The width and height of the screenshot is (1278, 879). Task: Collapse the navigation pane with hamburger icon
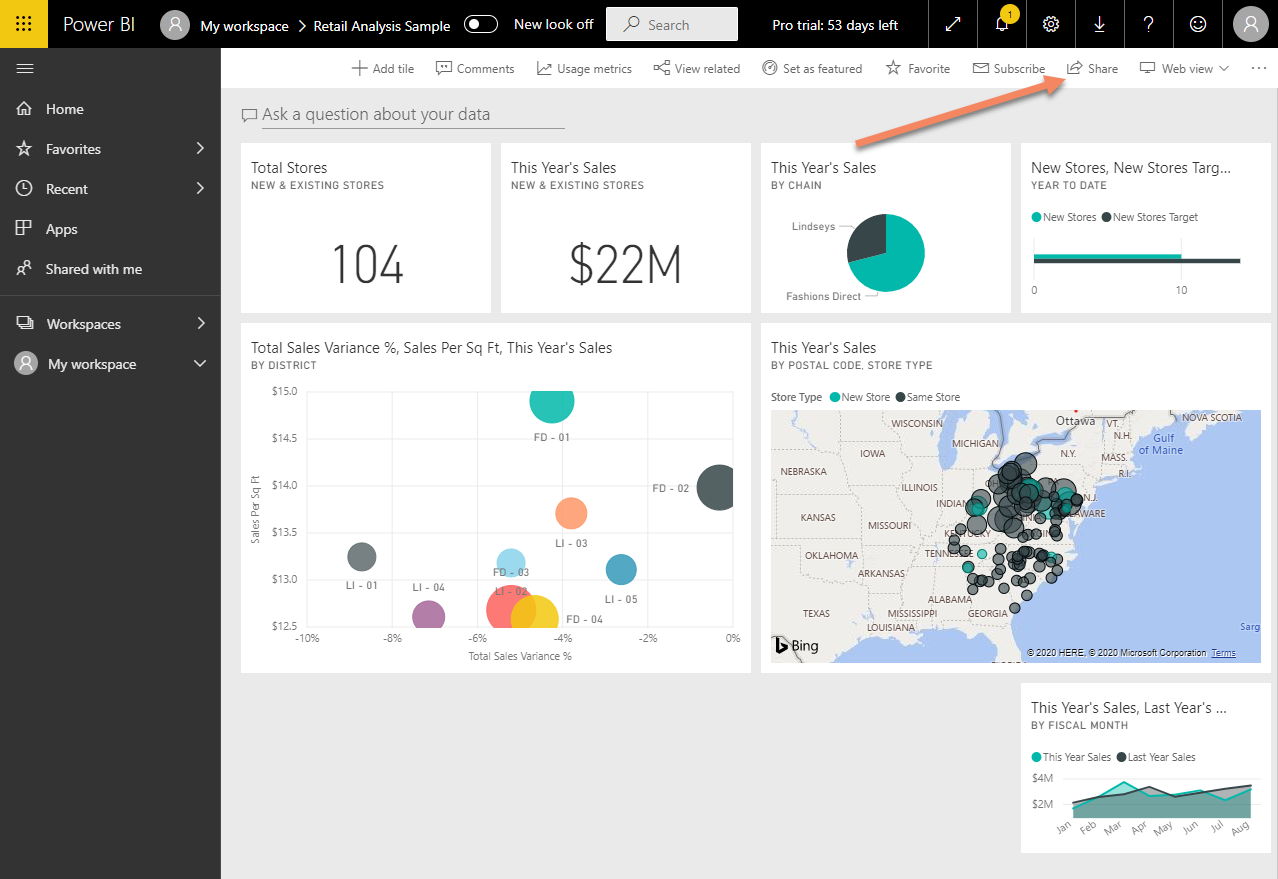point(25,68)
